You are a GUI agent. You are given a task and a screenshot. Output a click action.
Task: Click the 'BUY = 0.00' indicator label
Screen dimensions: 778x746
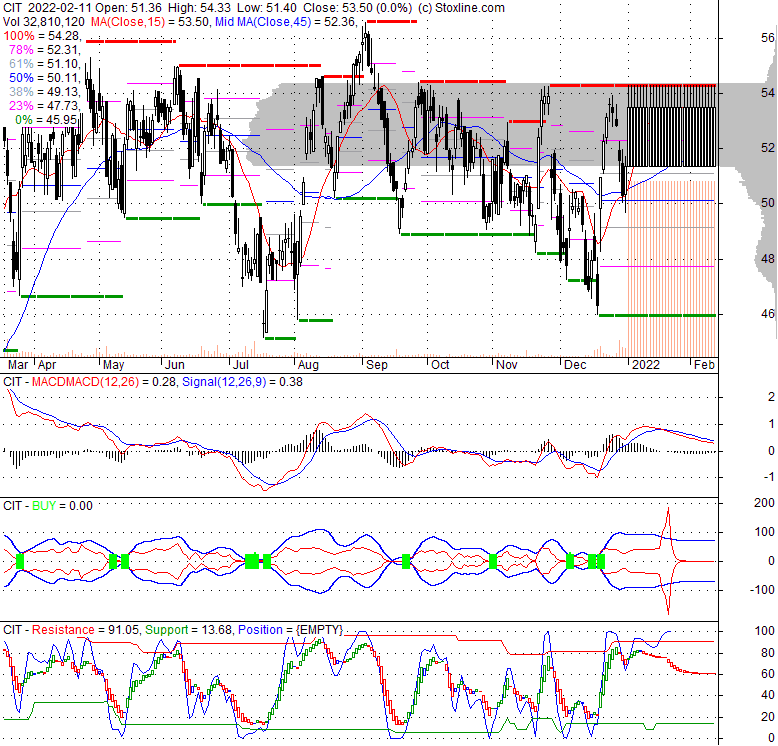tap(62, 506)
